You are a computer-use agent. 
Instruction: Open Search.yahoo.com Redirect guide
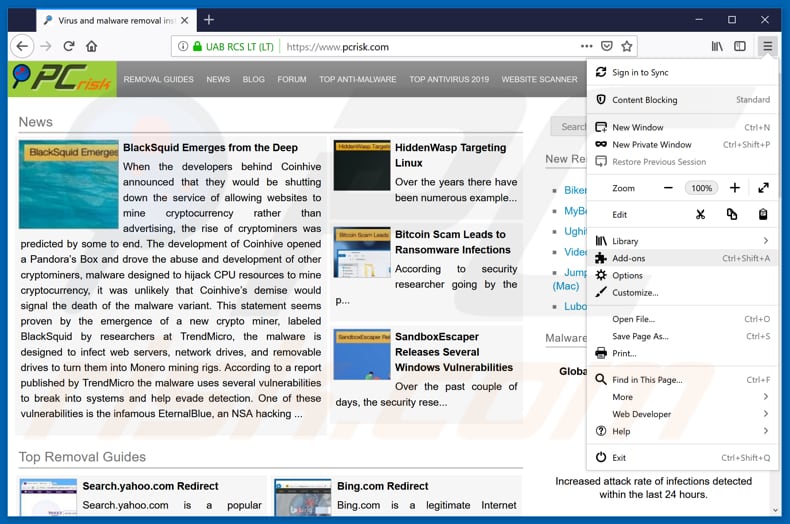[x=150, y=486]
